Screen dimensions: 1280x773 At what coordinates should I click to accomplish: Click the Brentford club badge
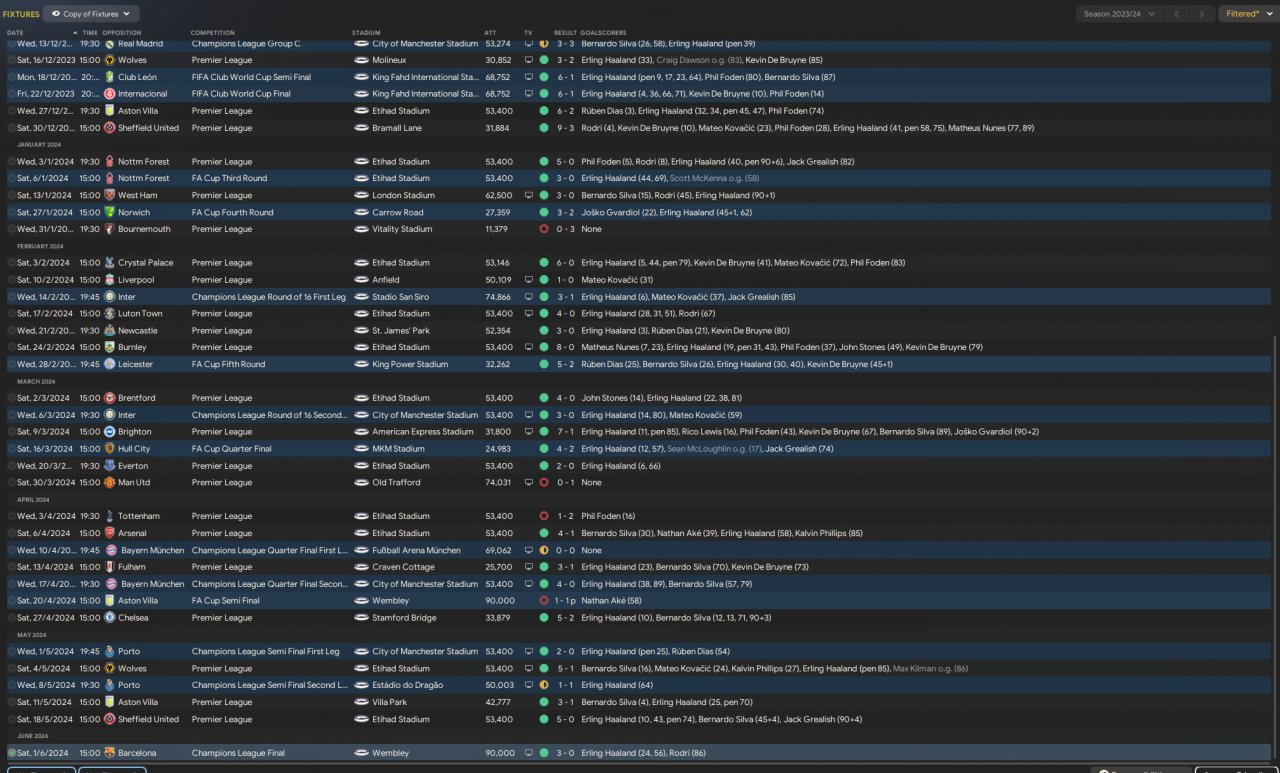[x=109, y=398]
